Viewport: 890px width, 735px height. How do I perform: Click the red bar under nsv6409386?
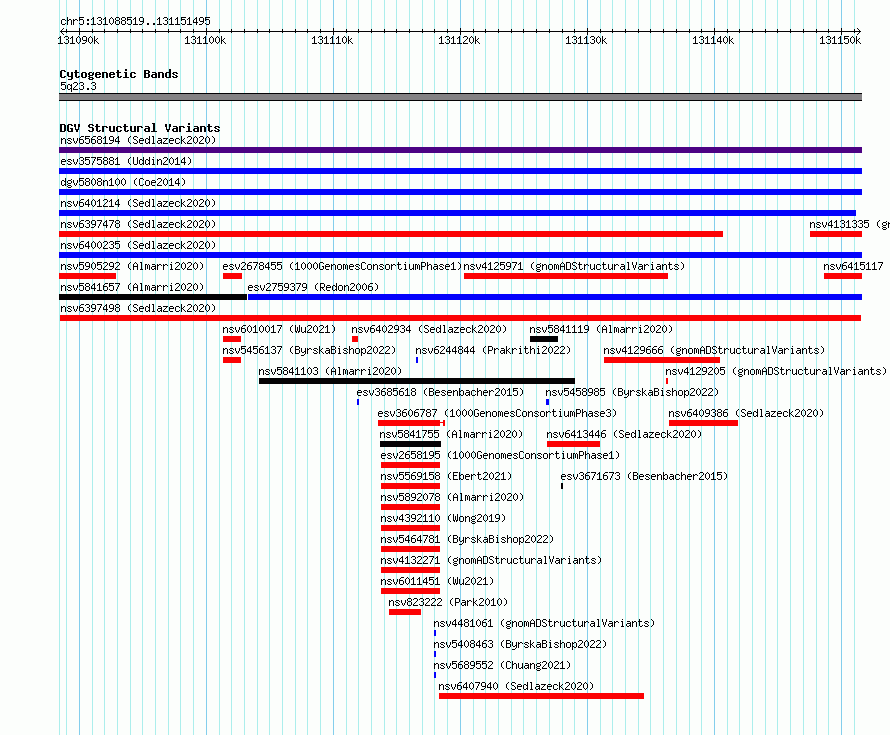pos(703,423)
